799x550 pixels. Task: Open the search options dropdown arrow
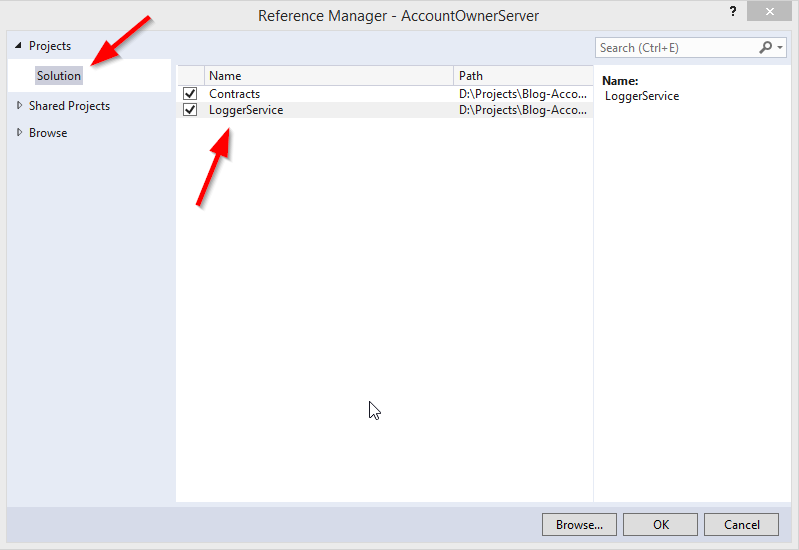pos(780,47)
